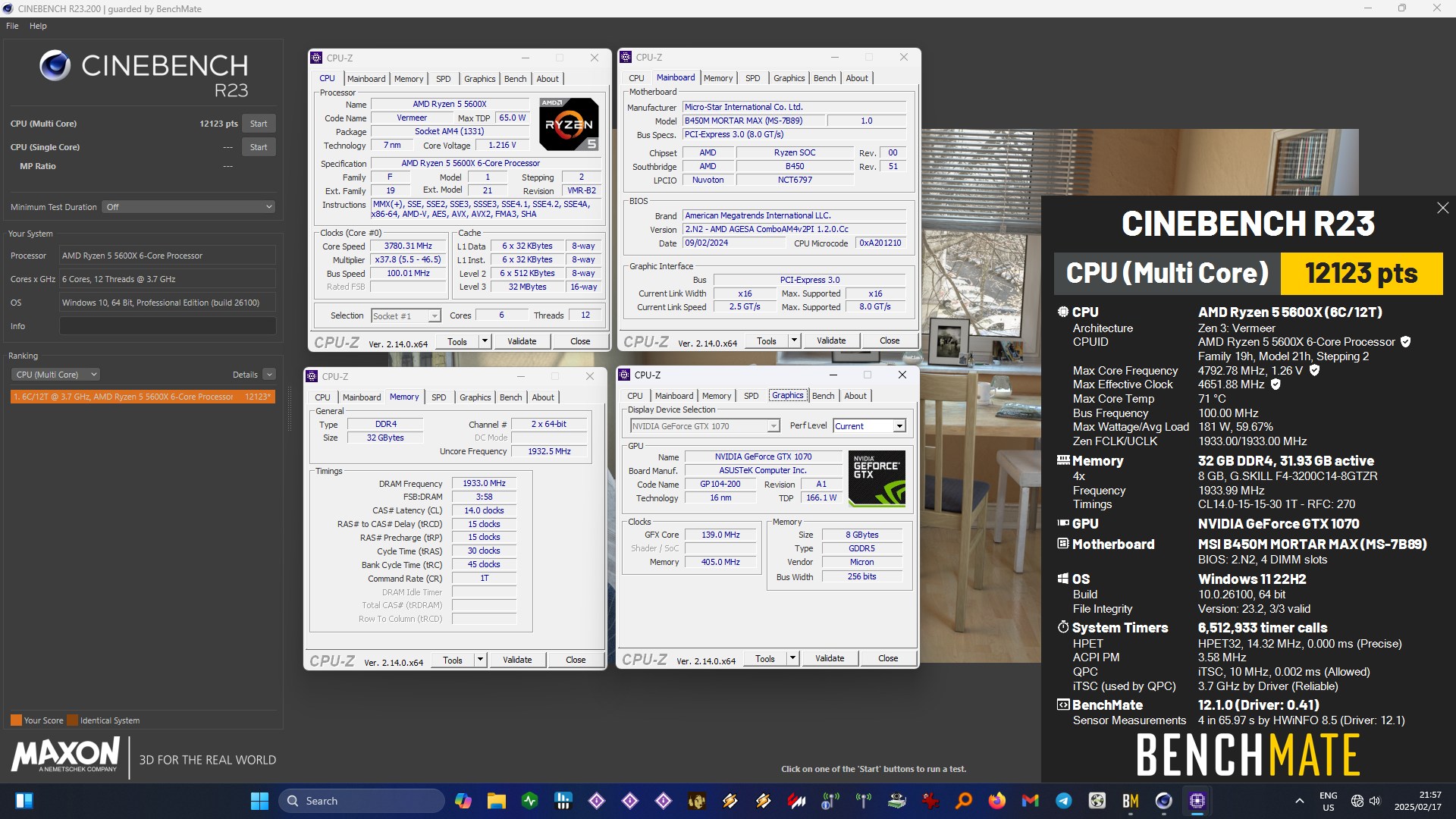Viewport: 1456px width, 819px height.
Task: Start the CPU (Multi Core) test
Action: point(259,124)
